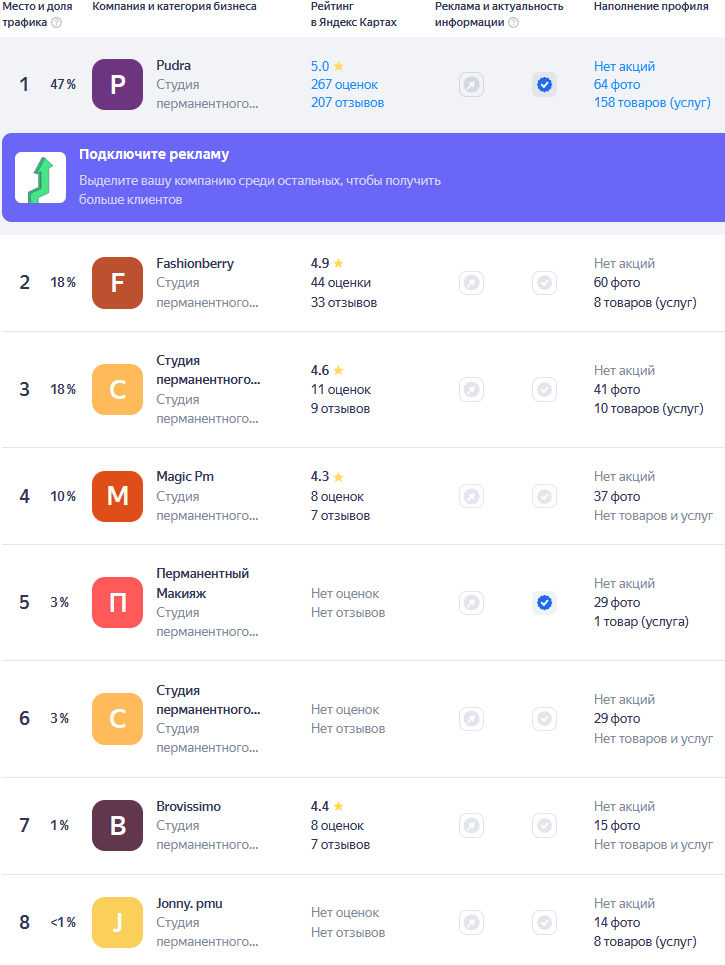Click the advertising icon in Jonny. pmu row
The image size is (725, 965).
tap(471, 923)
